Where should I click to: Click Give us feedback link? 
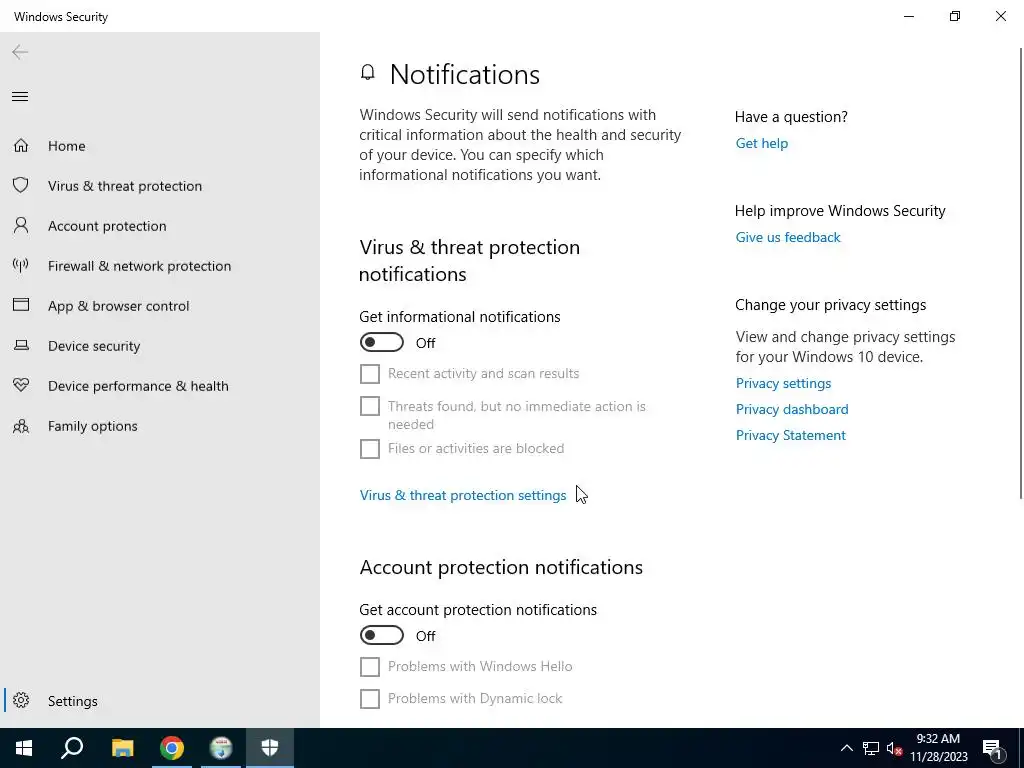pos(788,237)
